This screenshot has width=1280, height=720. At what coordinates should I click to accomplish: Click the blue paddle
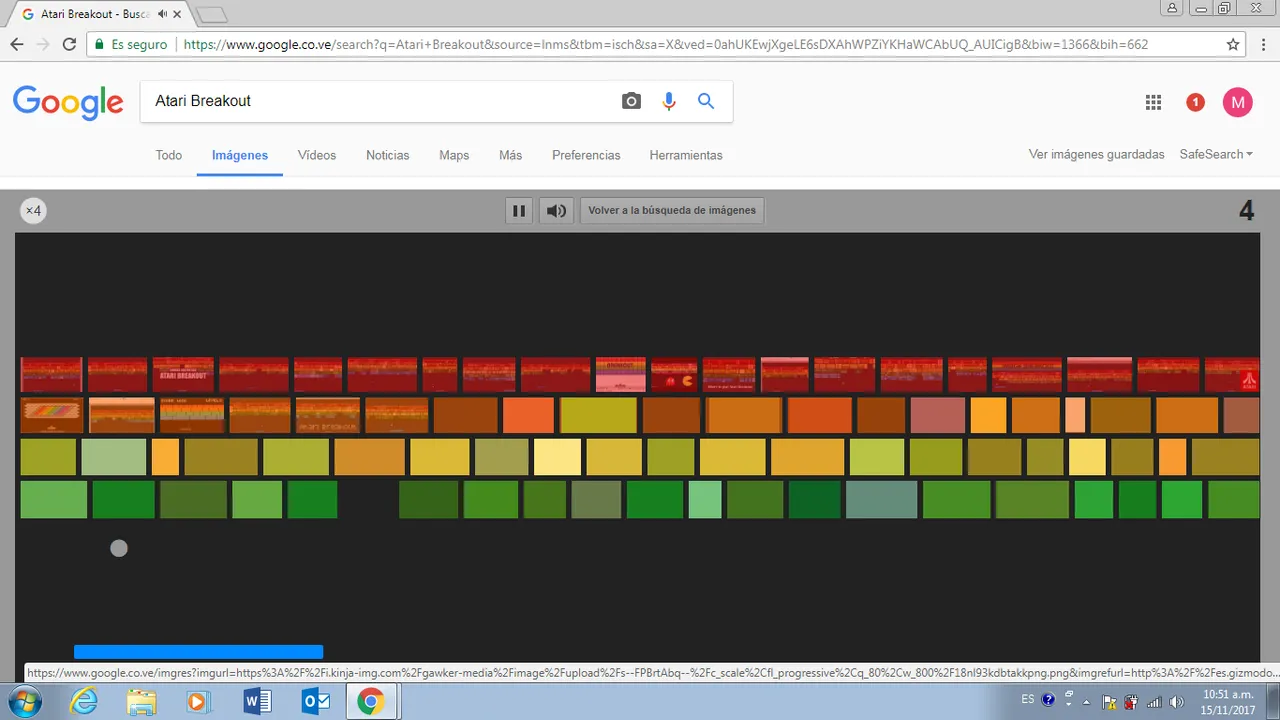(198, 652)
